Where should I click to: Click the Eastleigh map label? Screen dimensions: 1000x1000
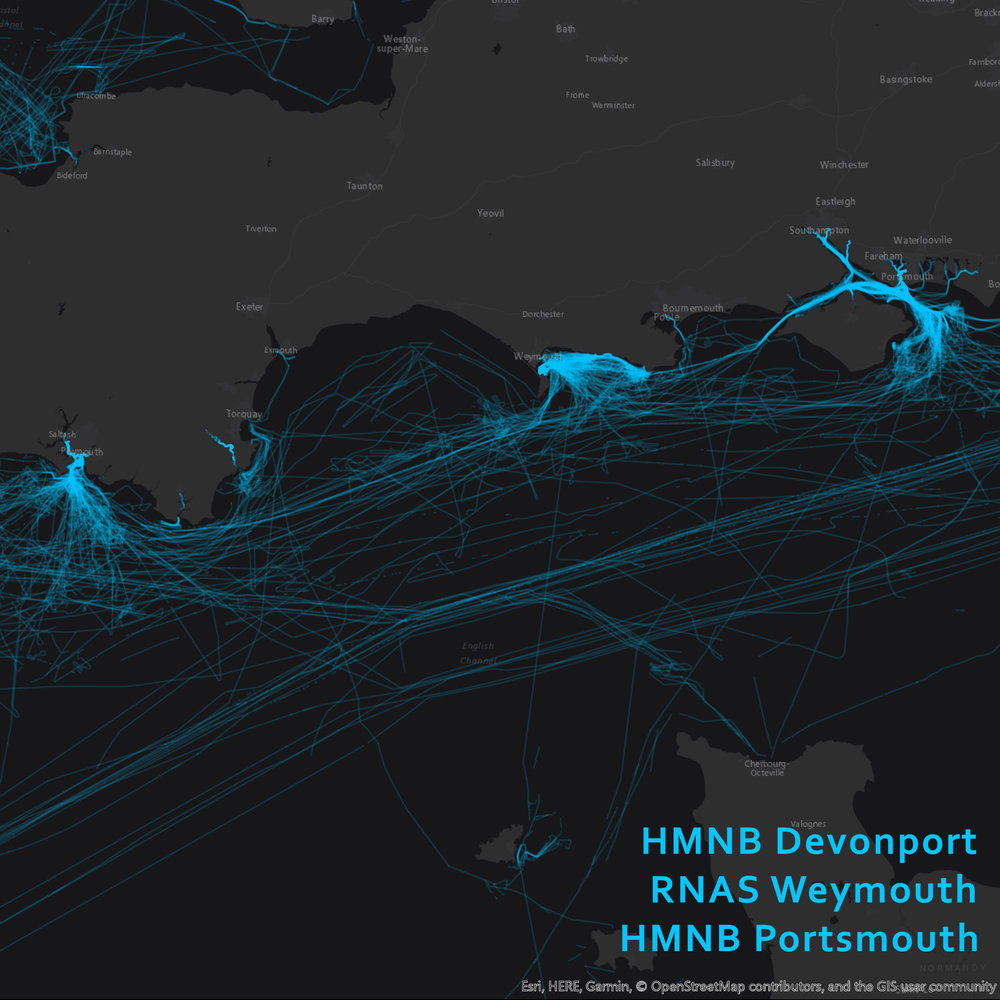click(835, 202)
